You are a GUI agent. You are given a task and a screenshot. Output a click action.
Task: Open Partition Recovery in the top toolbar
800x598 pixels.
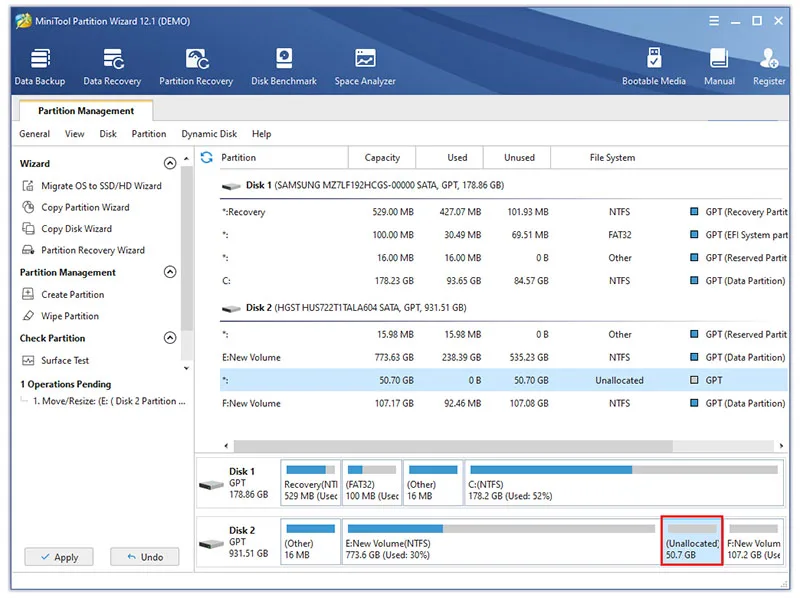click(196, 67)
